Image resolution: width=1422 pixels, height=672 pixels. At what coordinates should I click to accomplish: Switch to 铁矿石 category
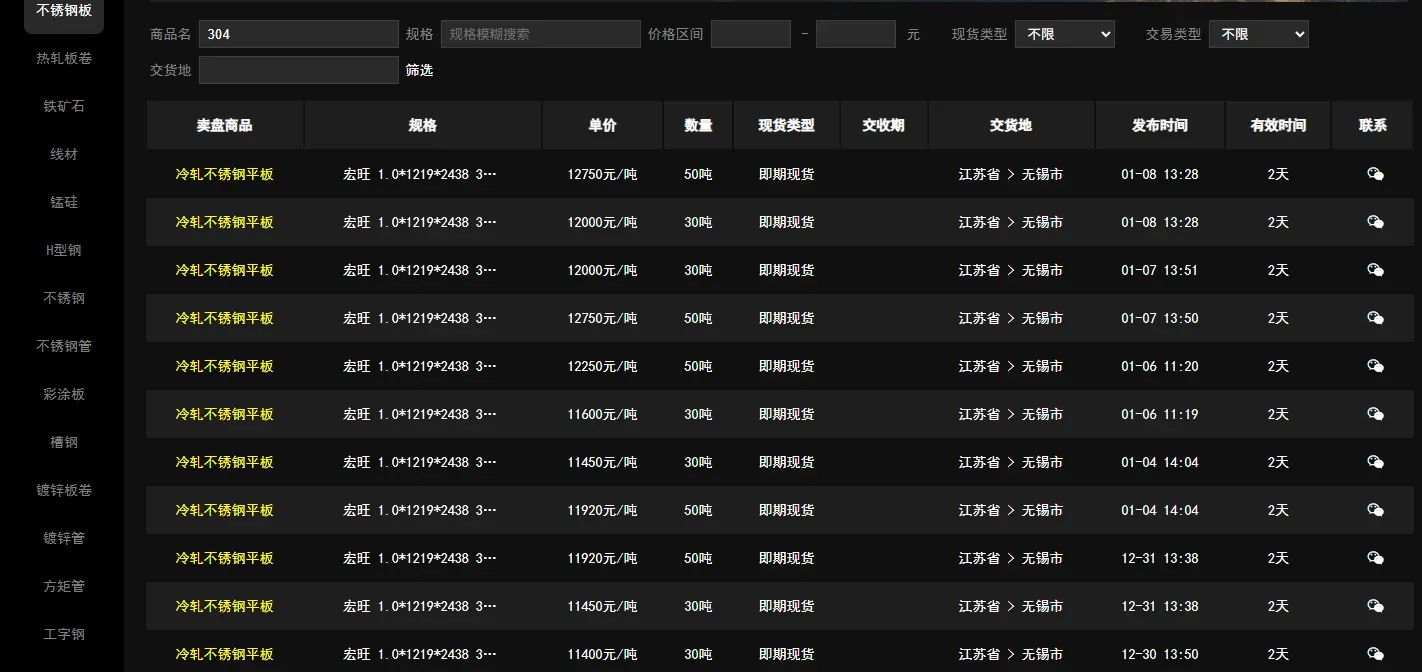point(64,106)
